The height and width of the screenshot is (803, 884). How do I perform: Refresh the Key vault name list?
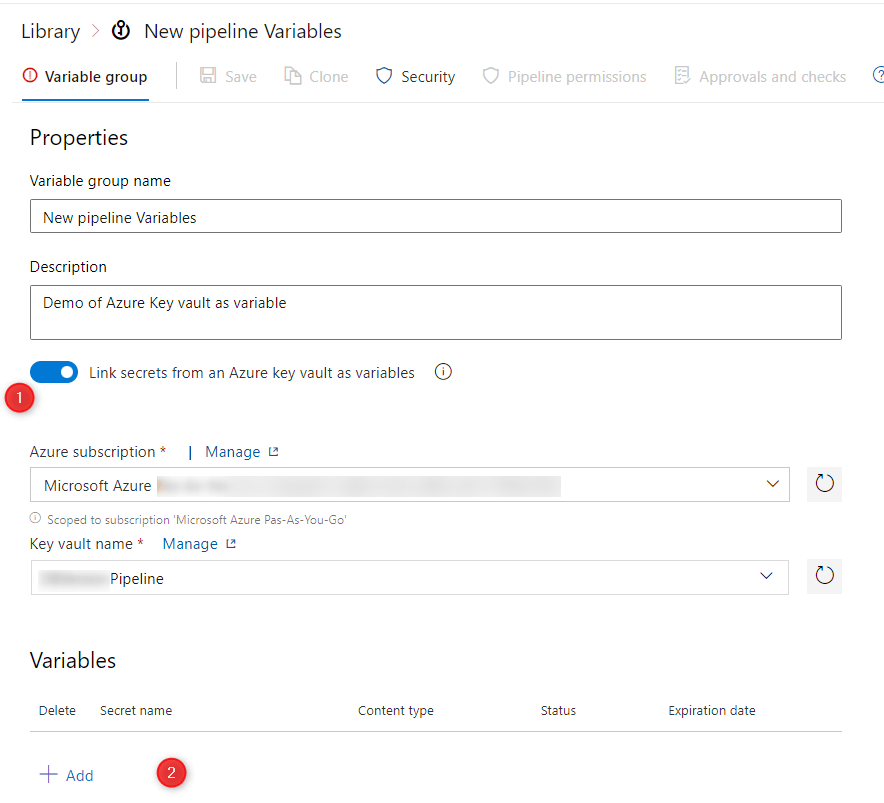824,576
